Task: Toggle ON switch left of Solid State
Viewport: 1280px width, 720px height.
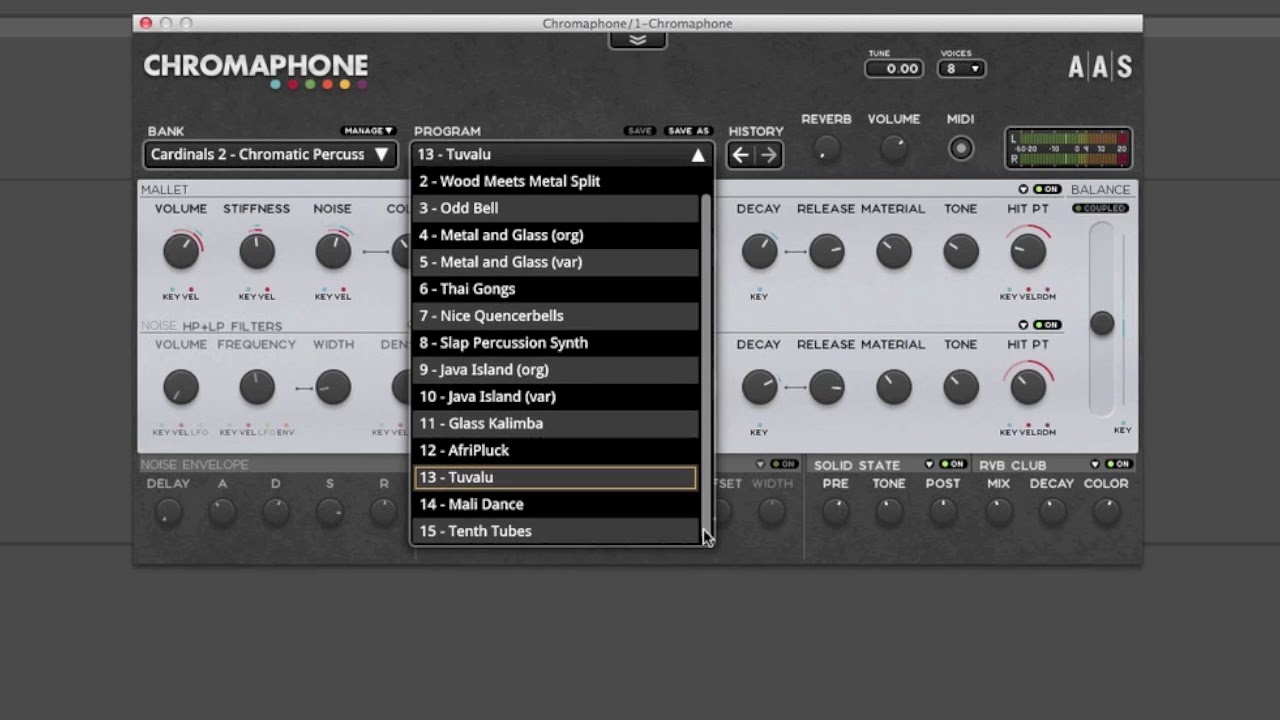Action: point(784,465)
